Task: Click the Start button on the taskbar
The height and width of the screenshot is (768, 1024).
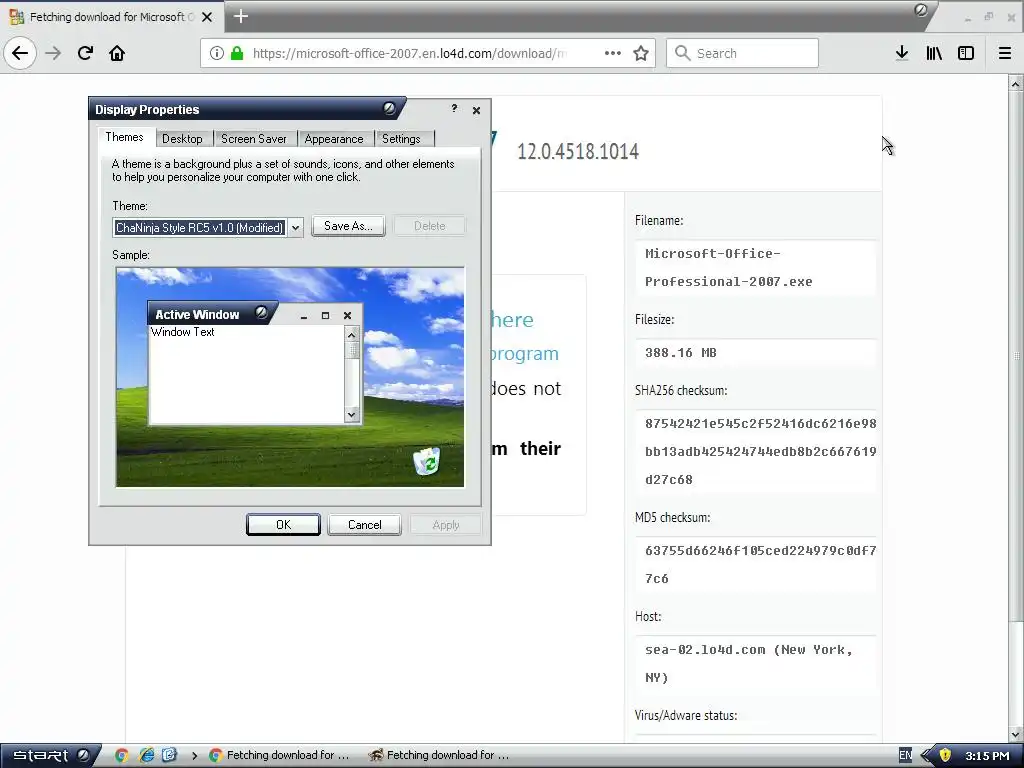Action: 49,756
